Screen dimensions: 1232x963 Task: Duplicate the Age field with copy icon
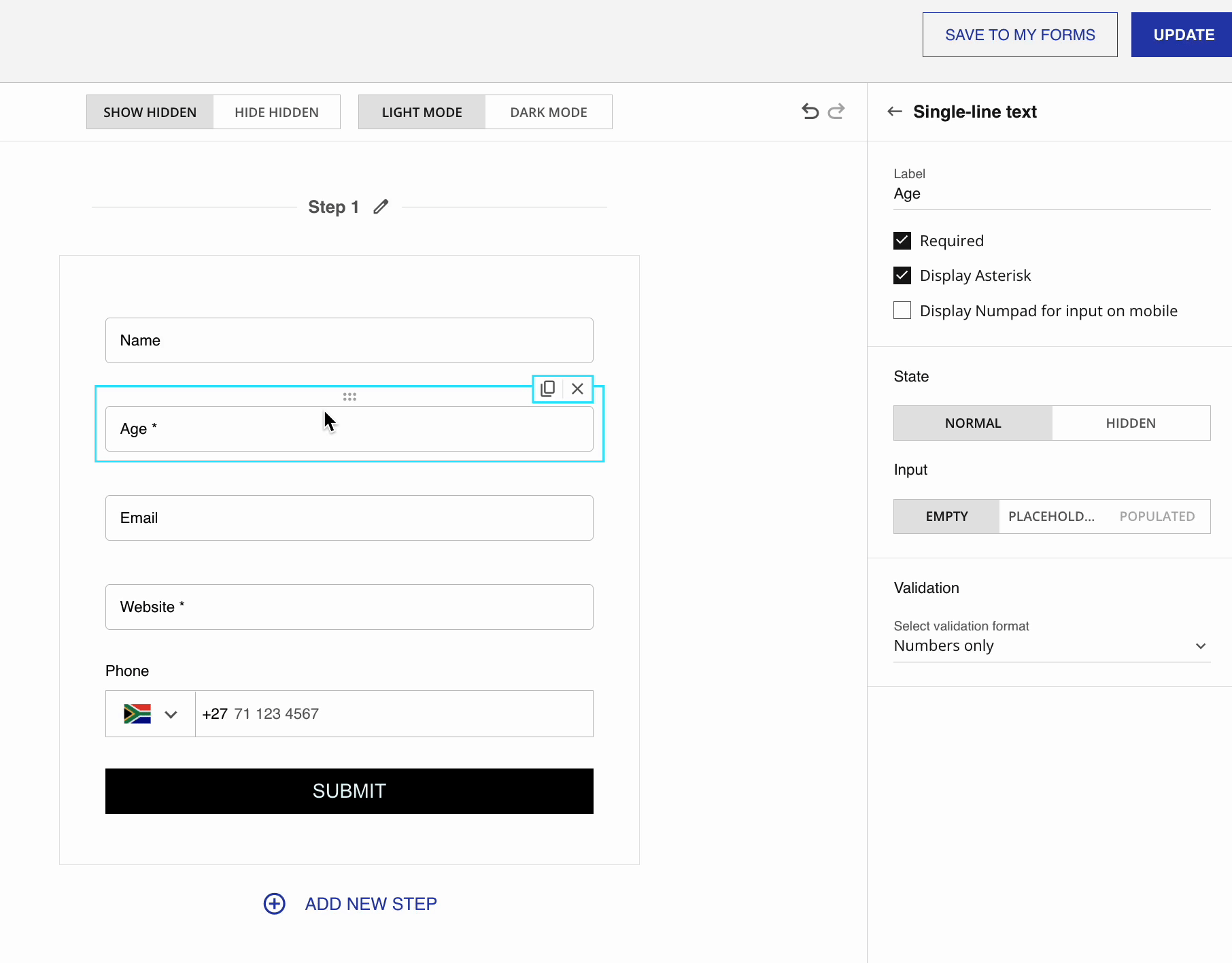pos(547,388)
